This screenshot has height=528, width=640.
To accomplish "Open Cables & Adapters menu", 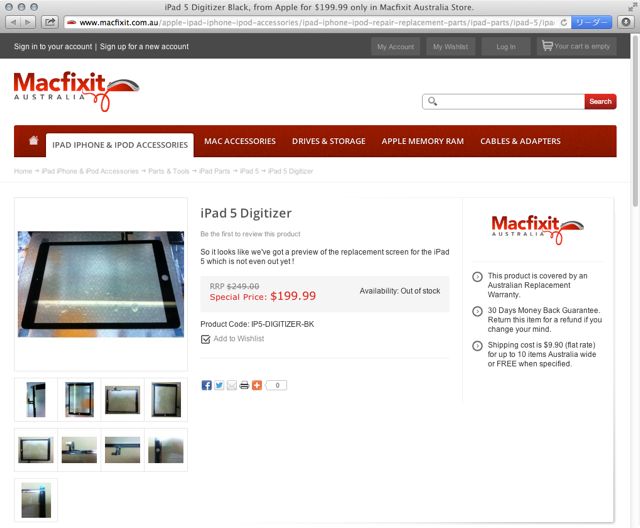I will [x=520, y=141].
